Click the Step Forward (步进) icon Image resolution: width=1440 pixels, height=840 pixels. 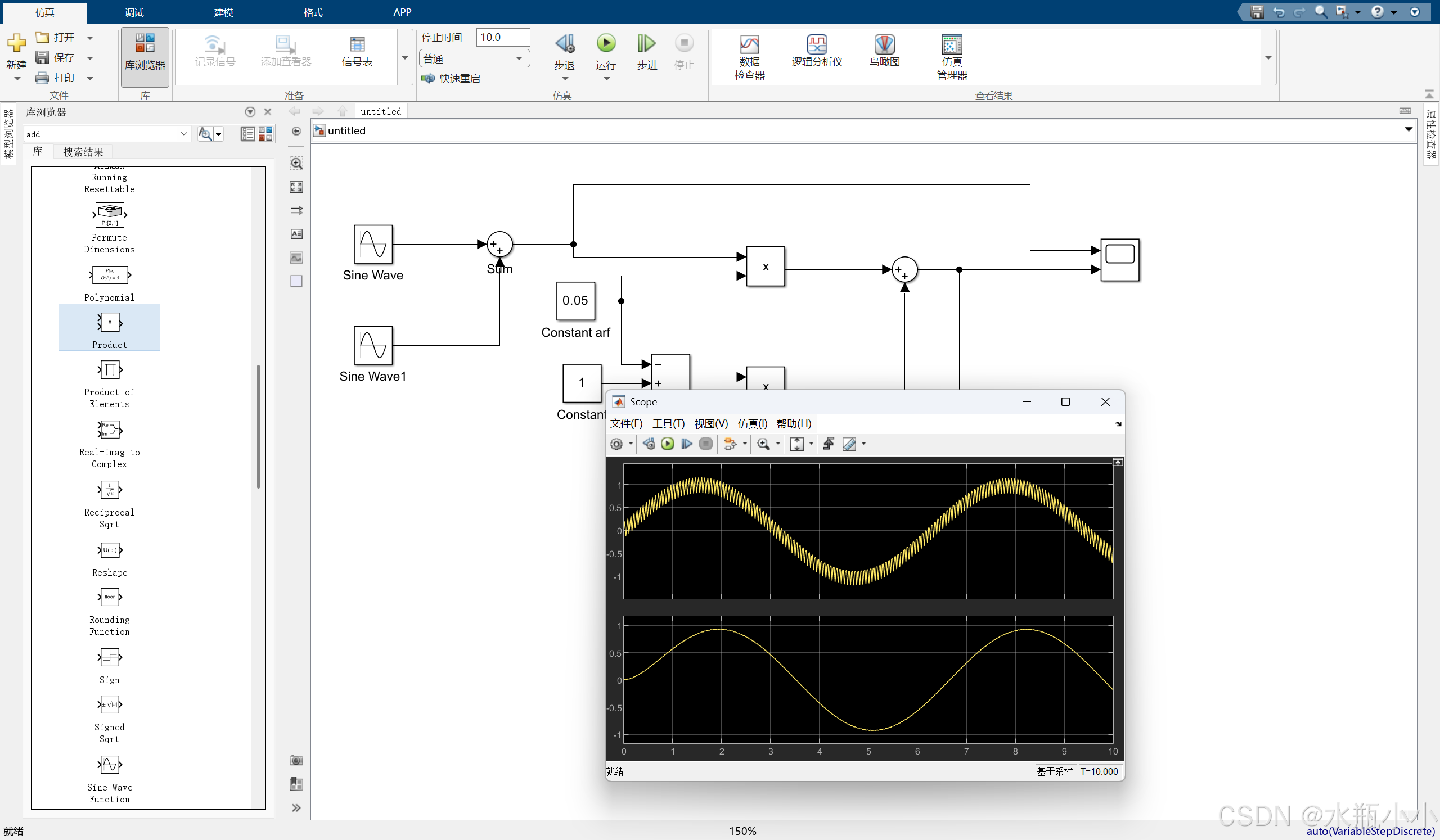coord(646,43)
